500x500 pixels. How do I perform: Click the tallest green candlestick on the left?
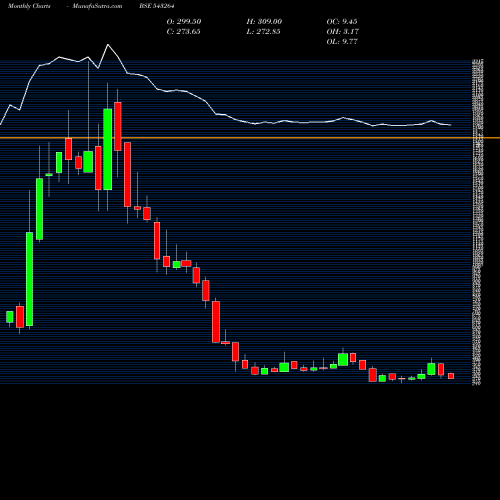(30, 279)
